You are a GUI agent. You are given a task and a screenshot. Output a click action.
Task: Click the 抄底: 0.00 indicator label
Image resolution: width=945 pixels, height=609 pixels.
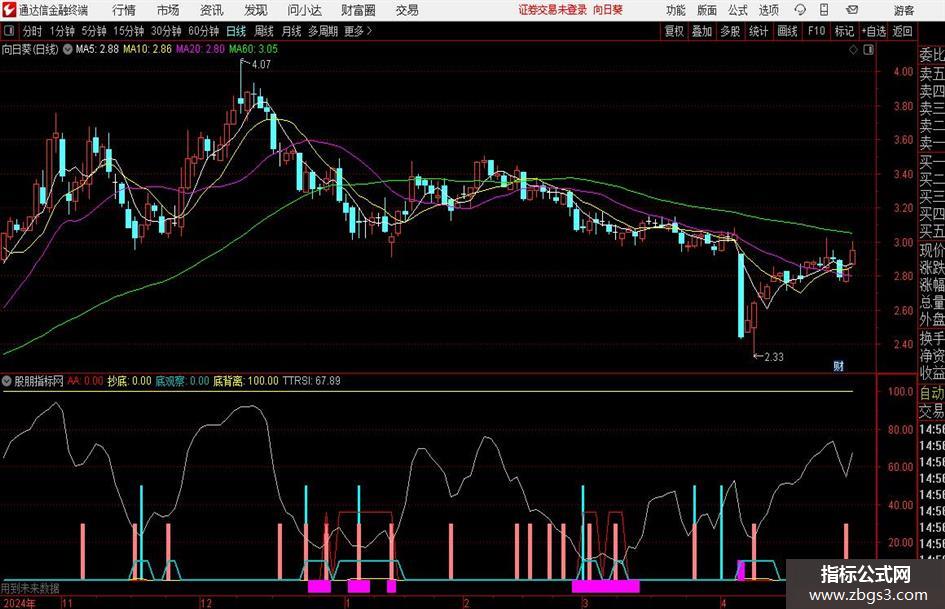tap(129, 381)
